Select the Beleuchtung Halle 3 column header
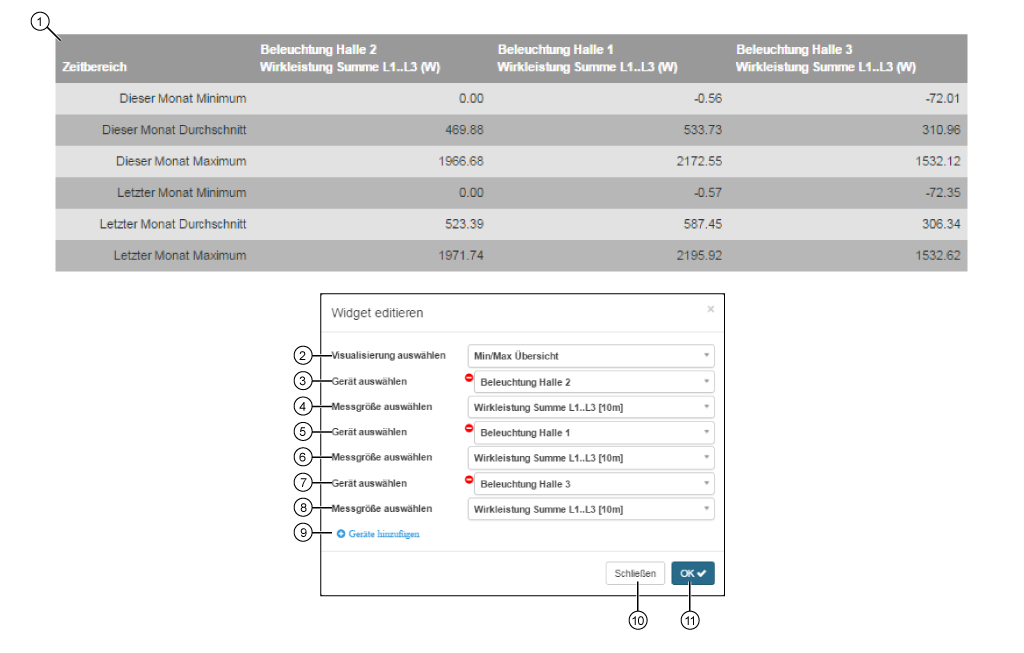 (826, 58)
